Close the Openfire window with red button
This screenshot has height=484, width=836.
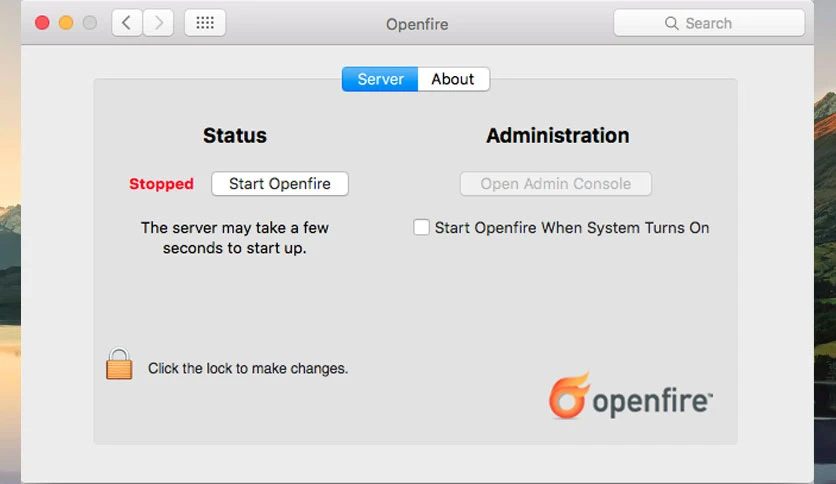(42, 23)
